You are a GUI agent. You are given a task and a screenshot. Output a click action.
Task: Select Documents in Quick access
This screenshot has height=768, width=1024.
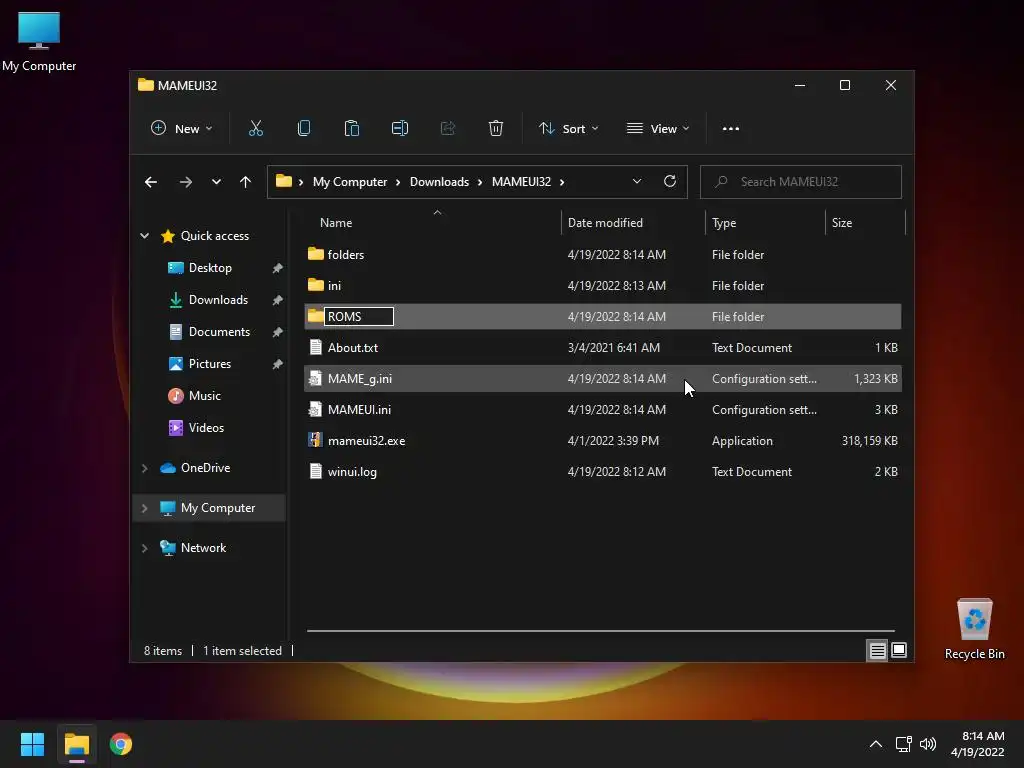click(x=219, y=332)
